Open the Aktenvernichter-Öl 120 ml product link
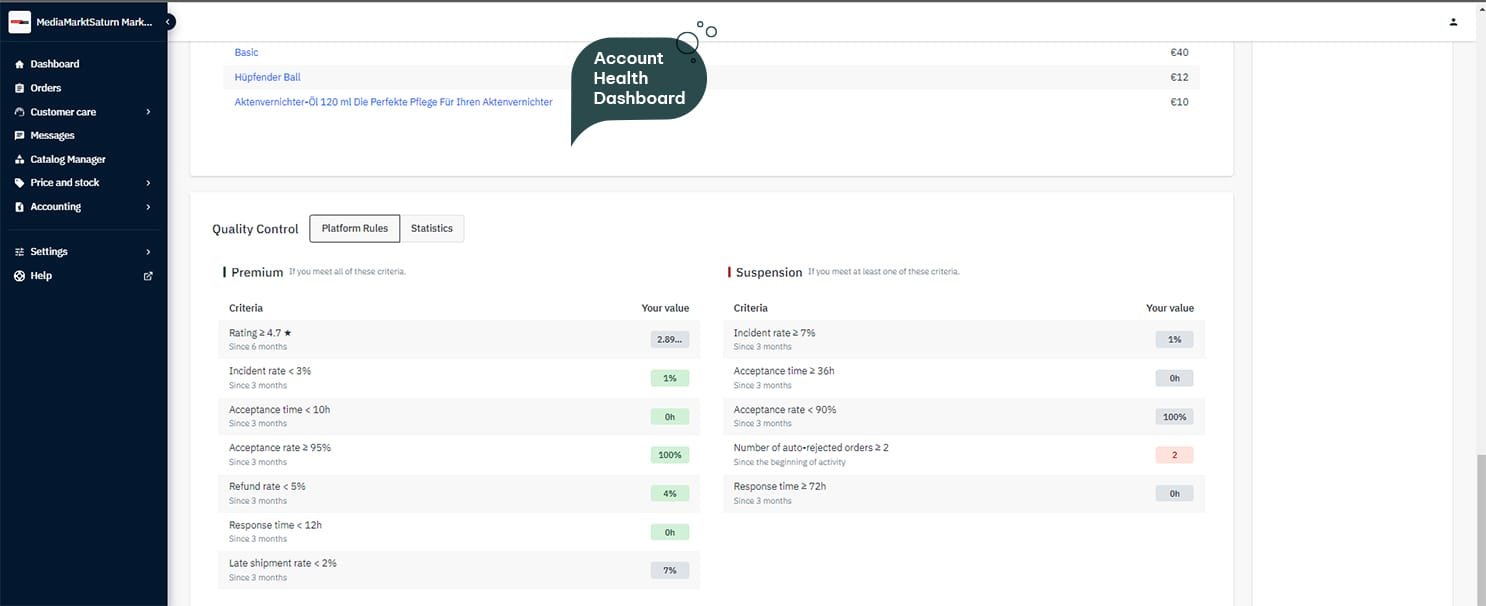The width and height of the screenshot is (1486, 606). click(x=393, y=102)
